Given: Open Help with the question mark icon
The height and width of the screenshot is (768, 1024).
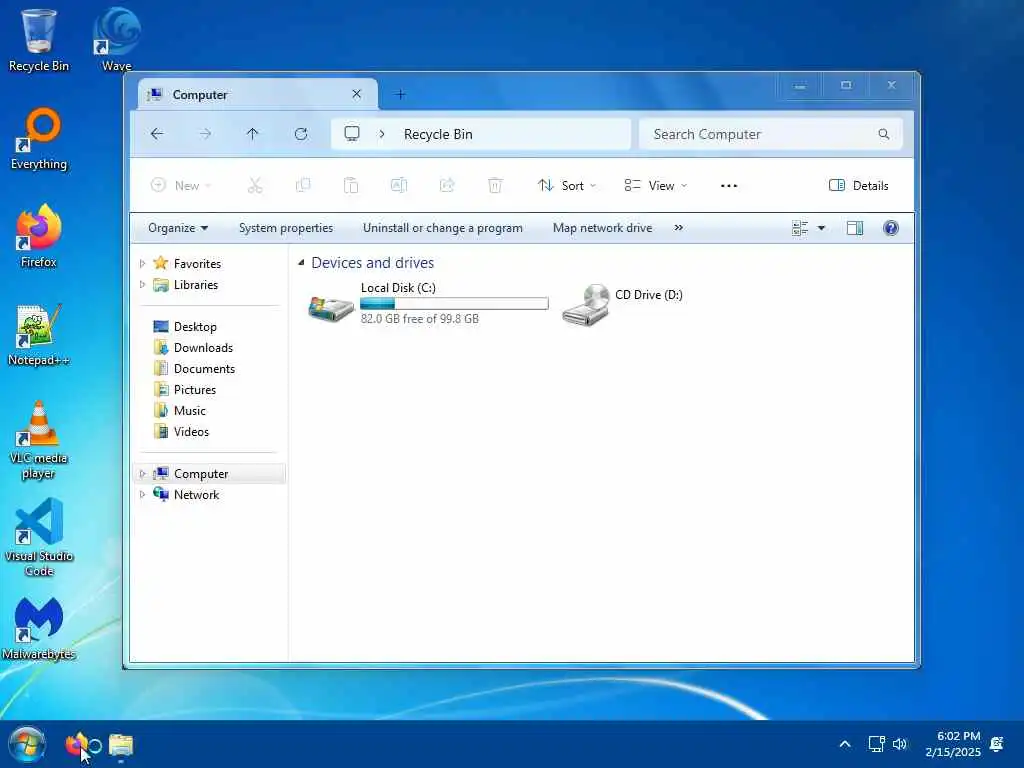Looking at the screenshot, I should click(x=891, y=228).
